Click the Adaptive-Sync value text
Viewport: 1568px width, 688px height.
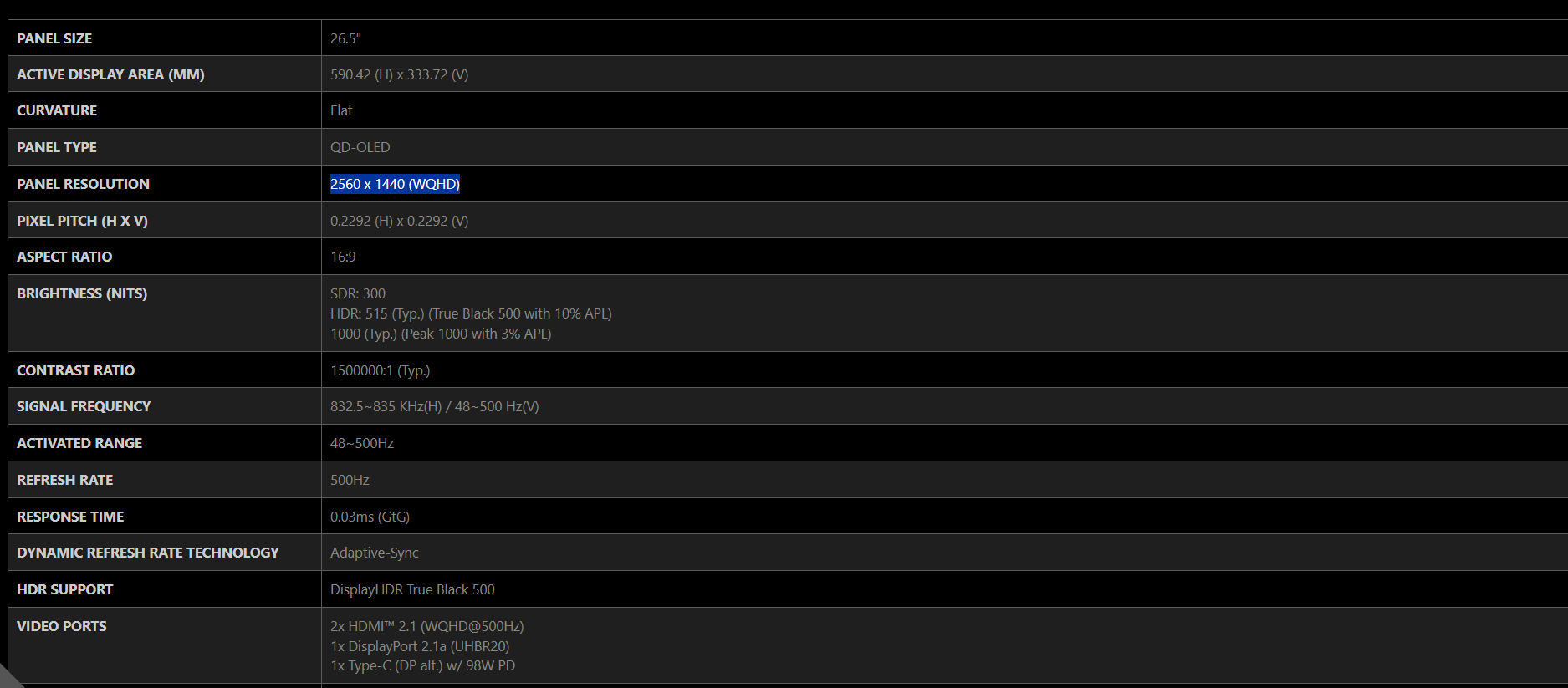(375, 553)
